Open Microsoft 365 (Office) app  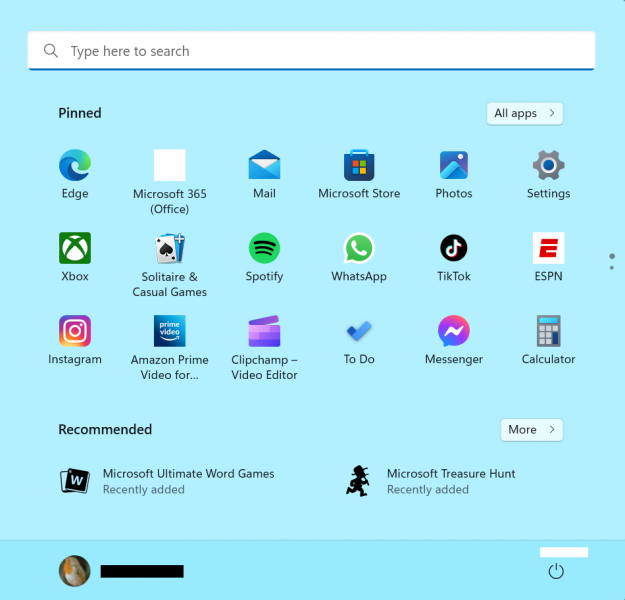[169, 165]
